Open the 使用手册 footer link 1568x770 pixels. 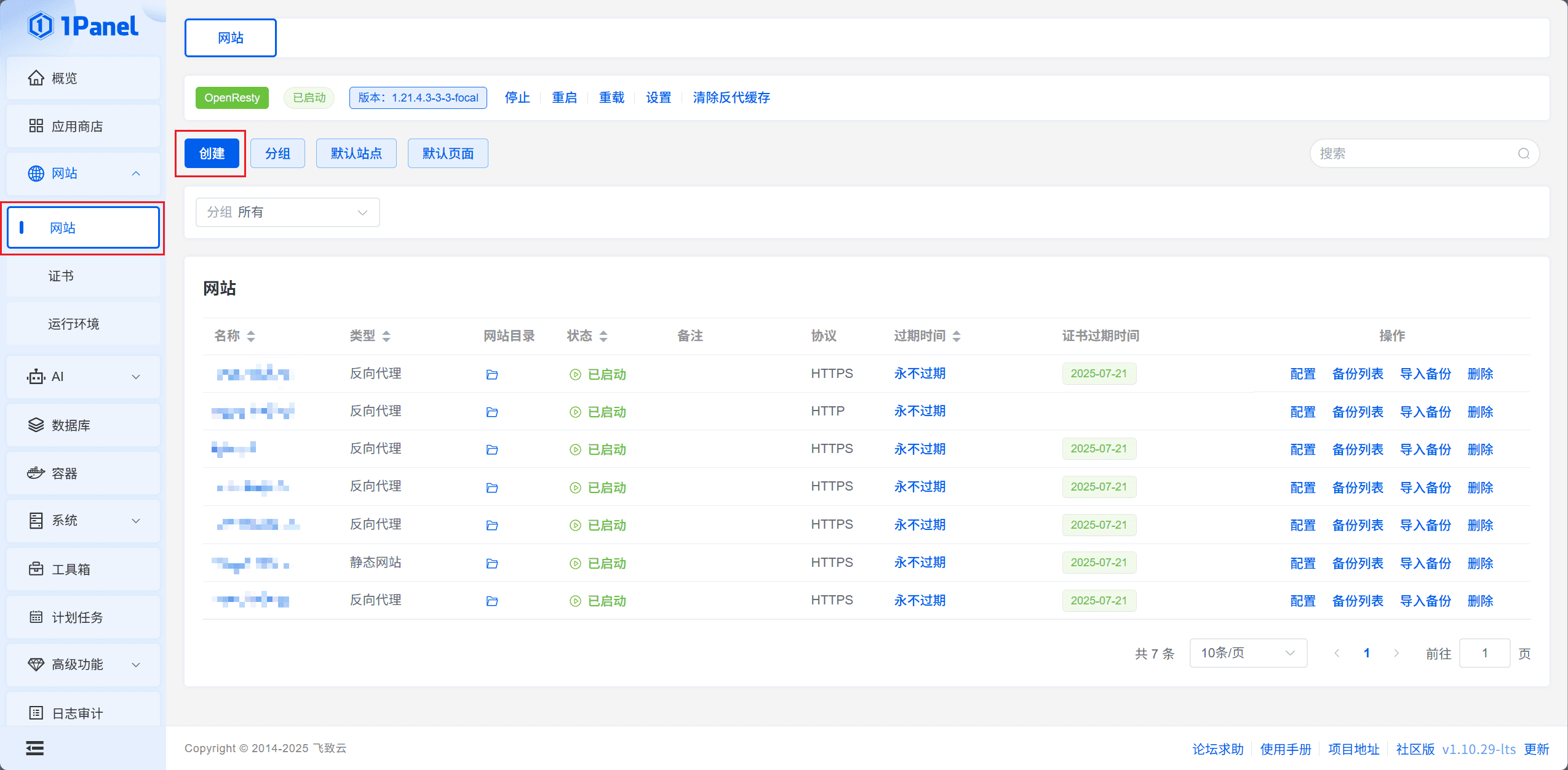point(1286,749)
